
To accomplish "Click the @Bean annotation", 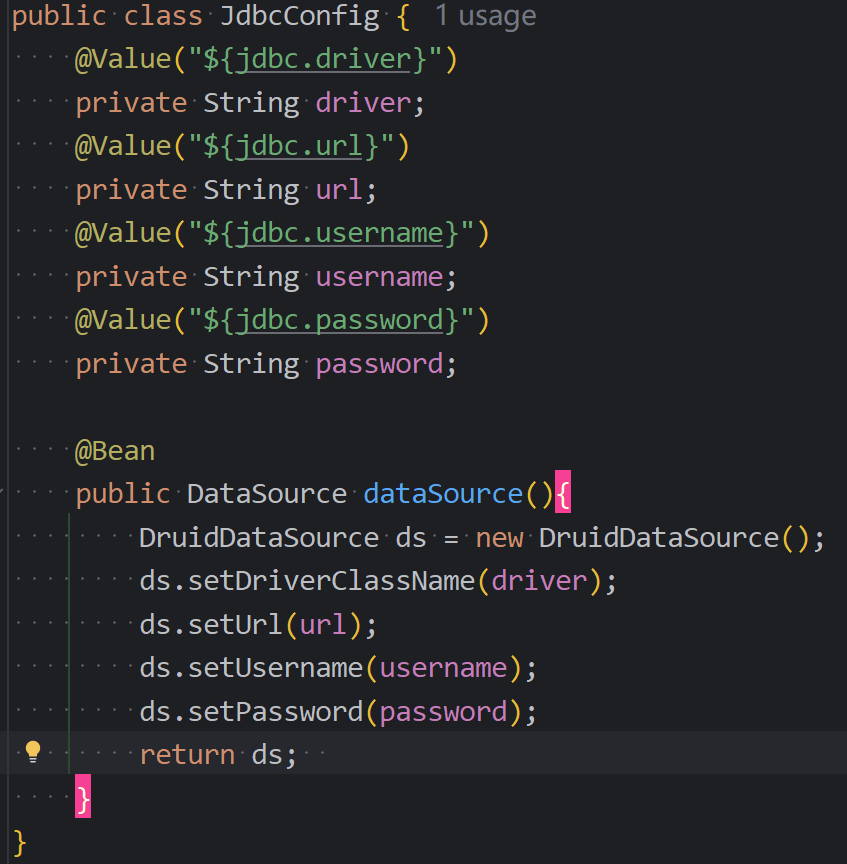I will click(x=115, y=451).
